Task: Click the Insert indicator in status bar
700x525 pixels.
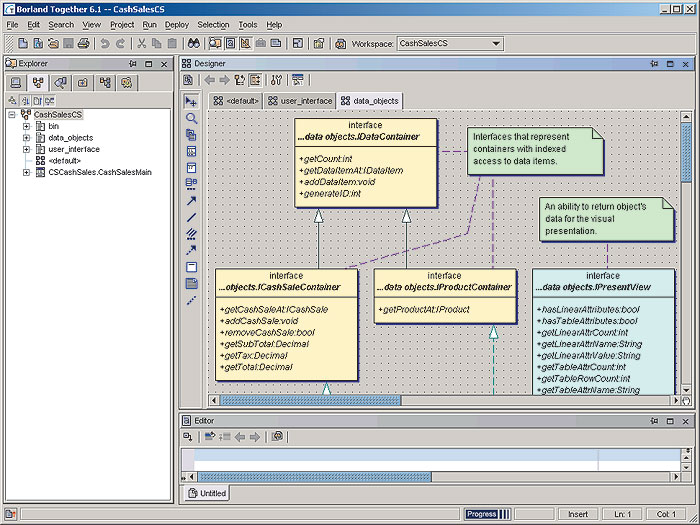Action: 578,514
